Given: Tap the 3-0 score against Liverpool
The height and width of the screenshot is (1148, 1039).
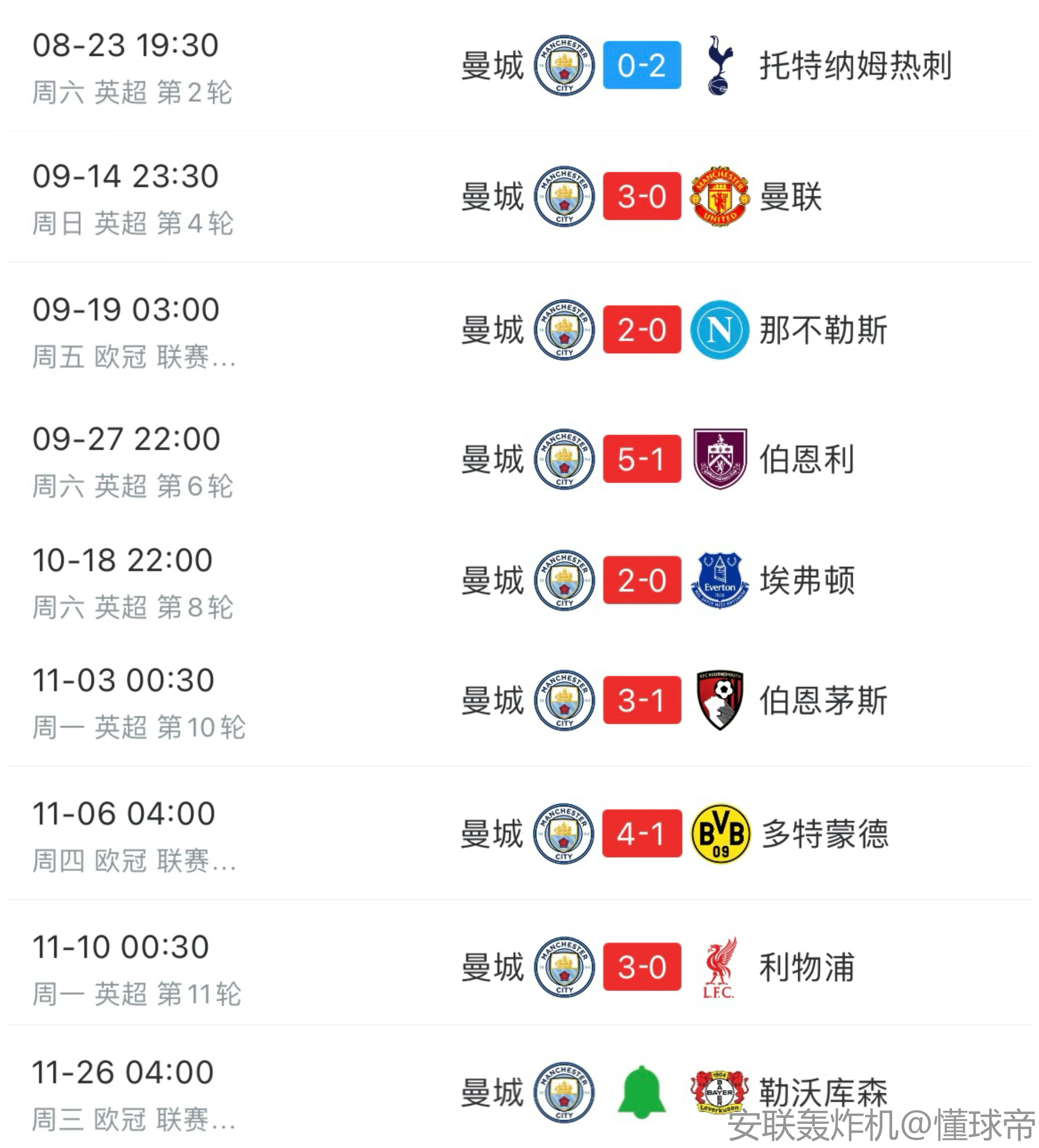Looking at the screenshot, I should point(642,967).
